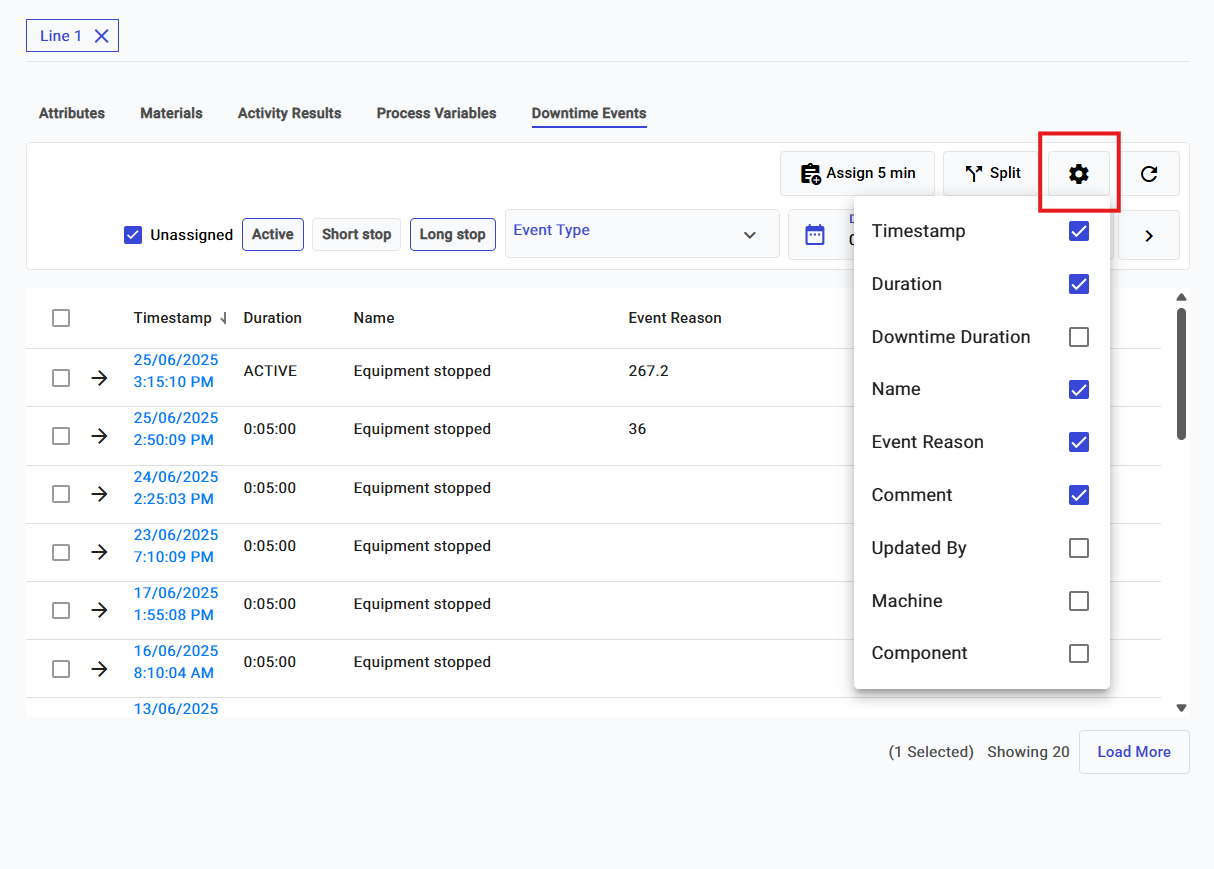Viewport: 1214px width, 869px height.
Task: Click the Timestamp sort arrow in header
Action: 222,319
